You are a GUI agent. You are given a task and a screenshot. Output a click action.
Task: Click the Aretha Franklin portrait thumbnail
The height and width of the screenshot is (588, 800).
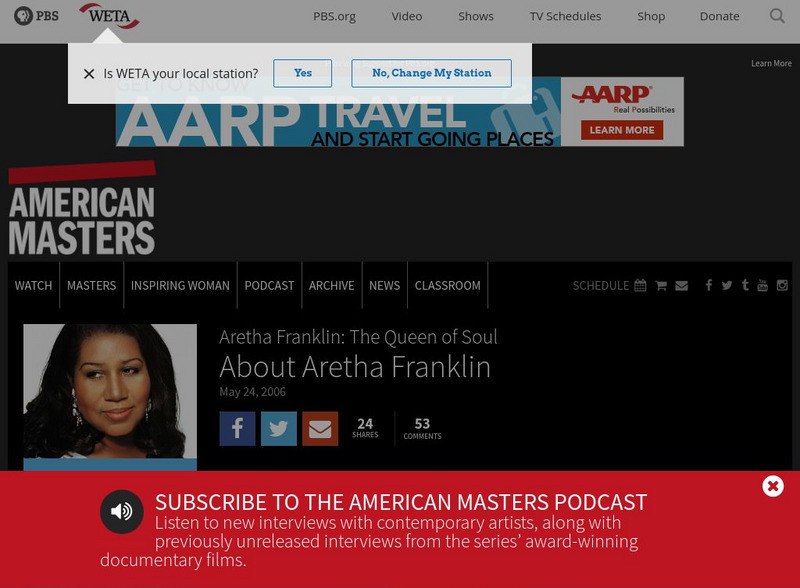tap(110, 391)
